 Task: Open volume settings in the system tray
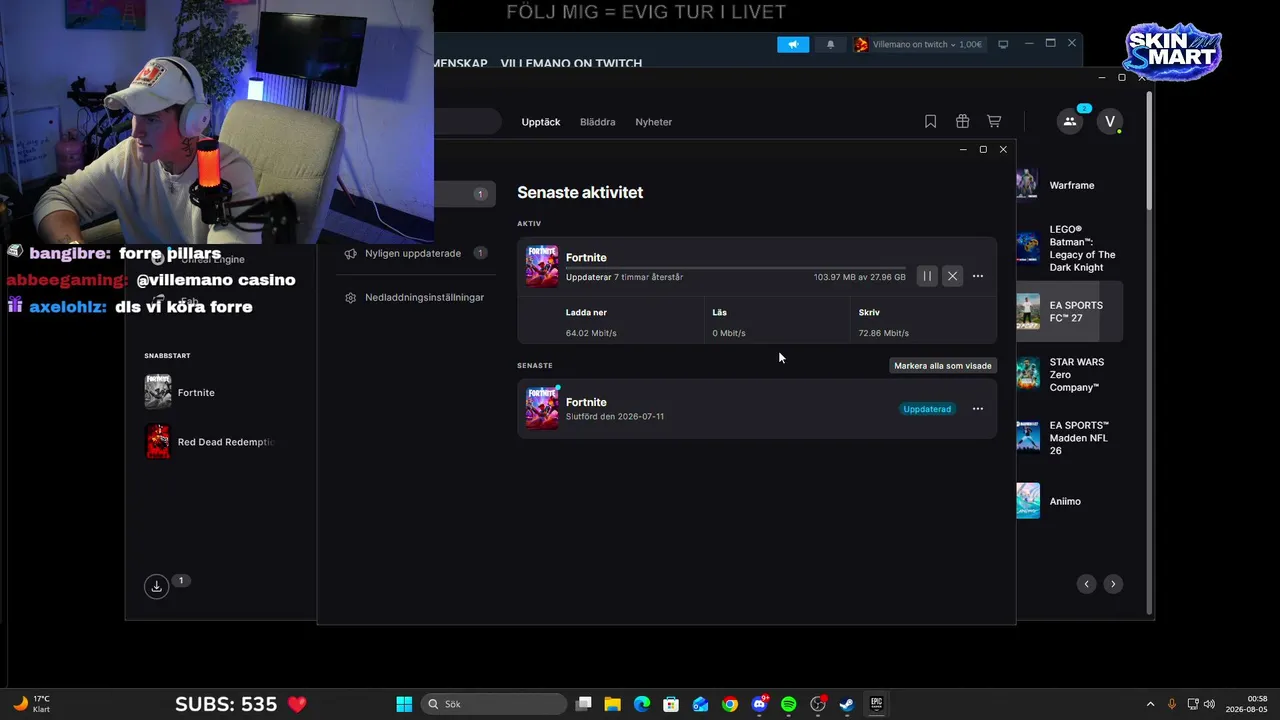[x=1209, y=704]
